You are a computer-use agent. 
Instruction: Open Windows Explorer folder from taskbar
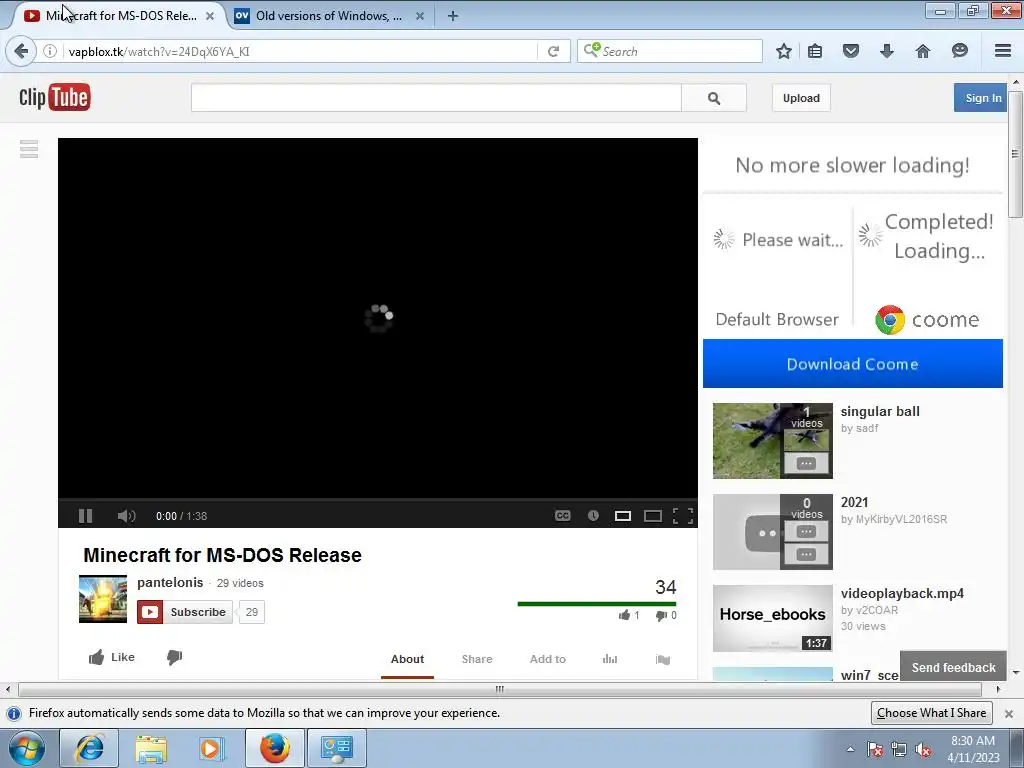tap(151, 748)
